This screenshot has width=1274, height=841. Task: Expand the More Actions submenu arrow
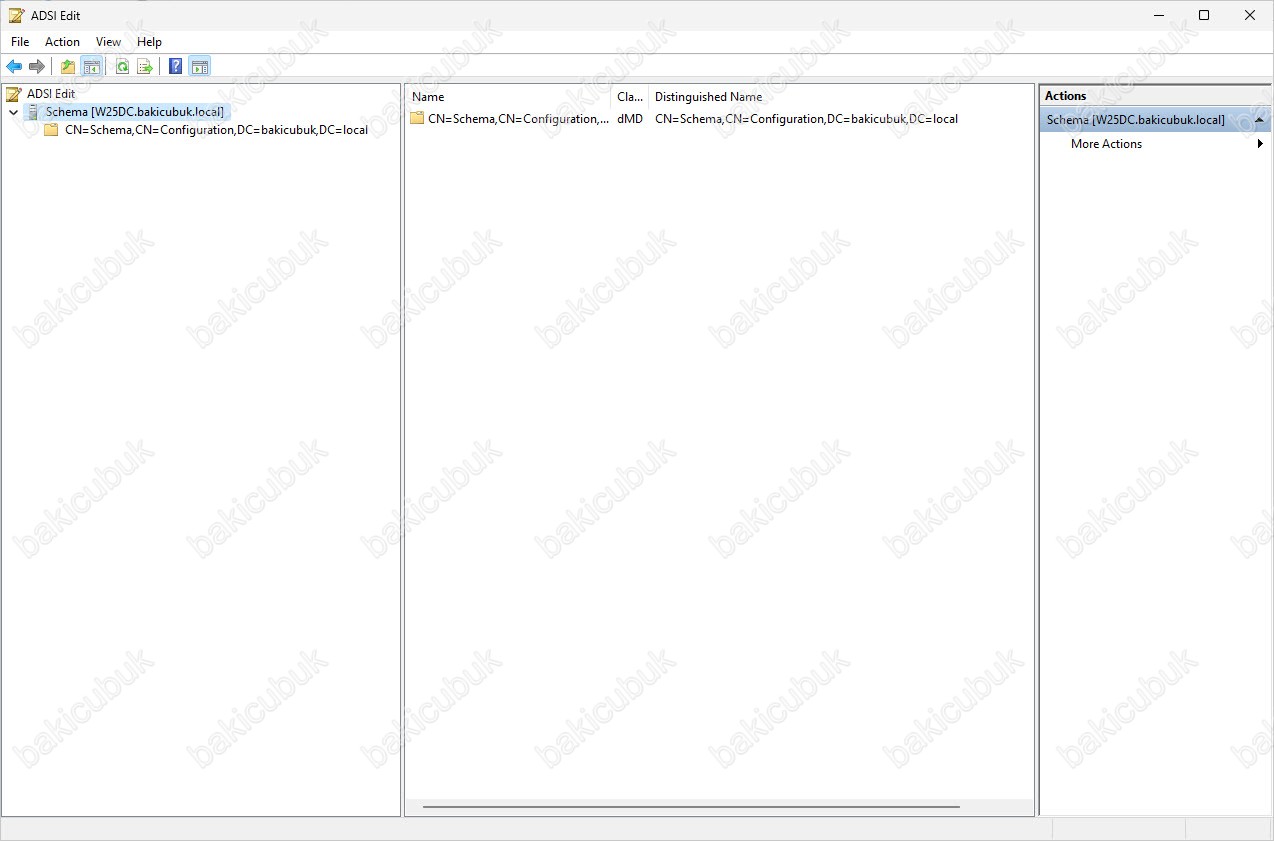click(x=1260, y=144)
